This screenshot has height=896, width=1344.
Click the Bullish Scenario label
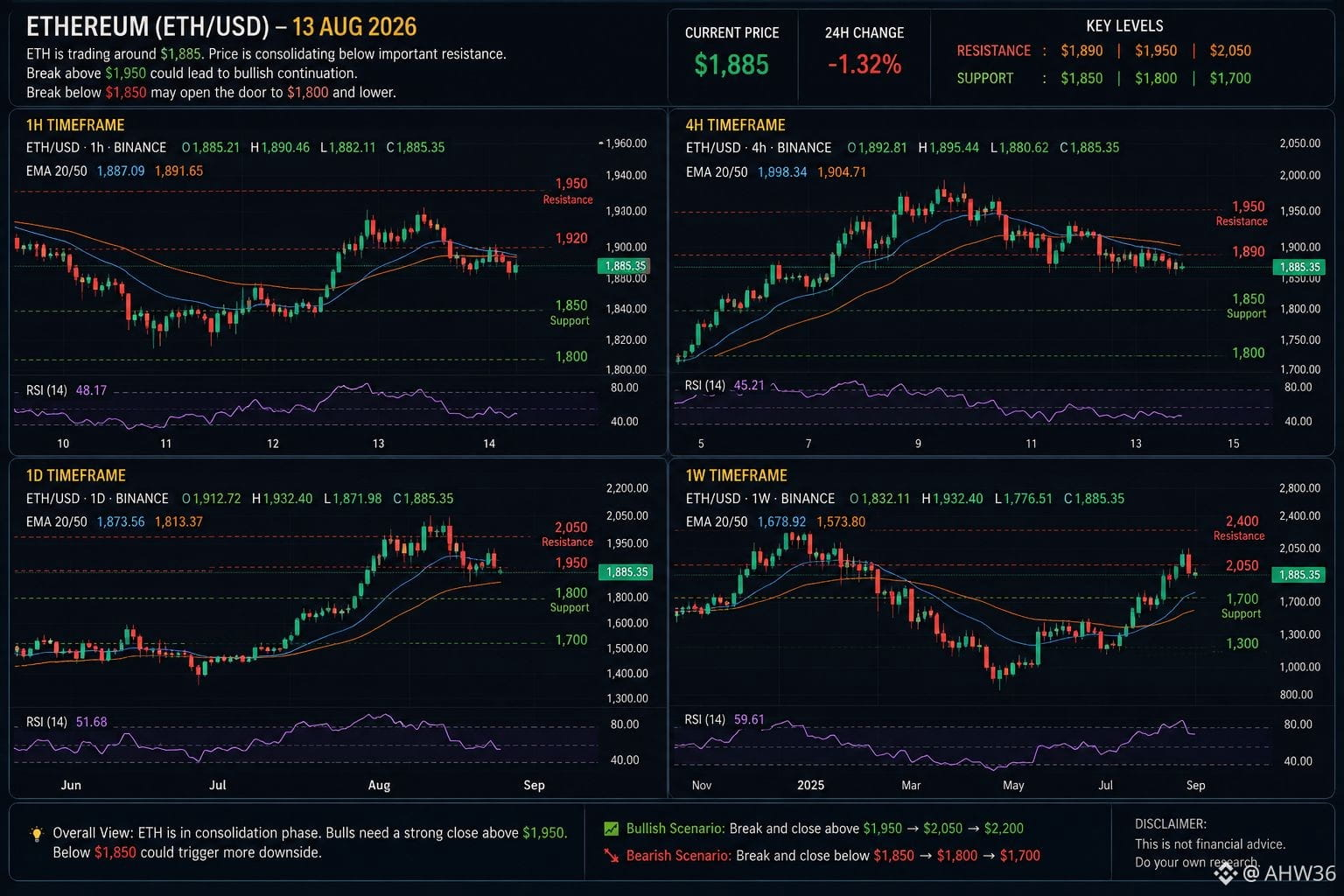tap(675, 828)
